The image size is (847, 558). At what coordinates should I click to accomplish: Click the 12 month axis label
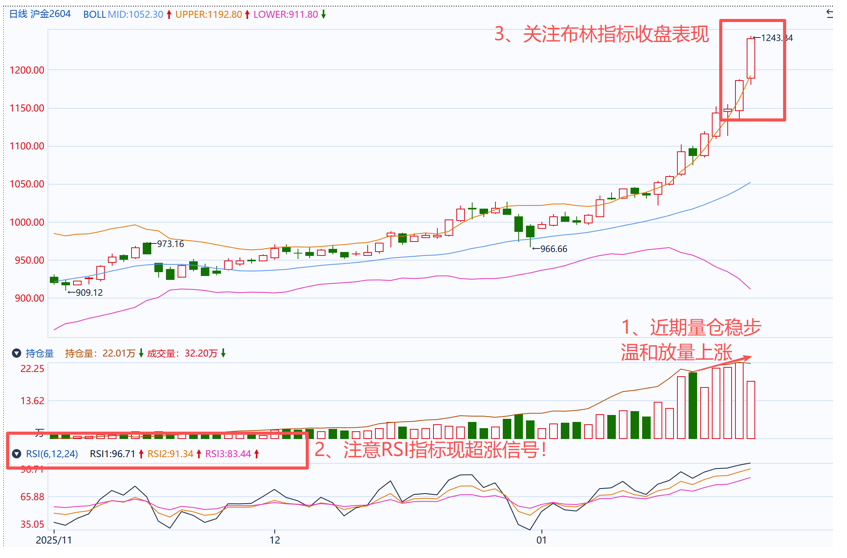pos(275,540)
